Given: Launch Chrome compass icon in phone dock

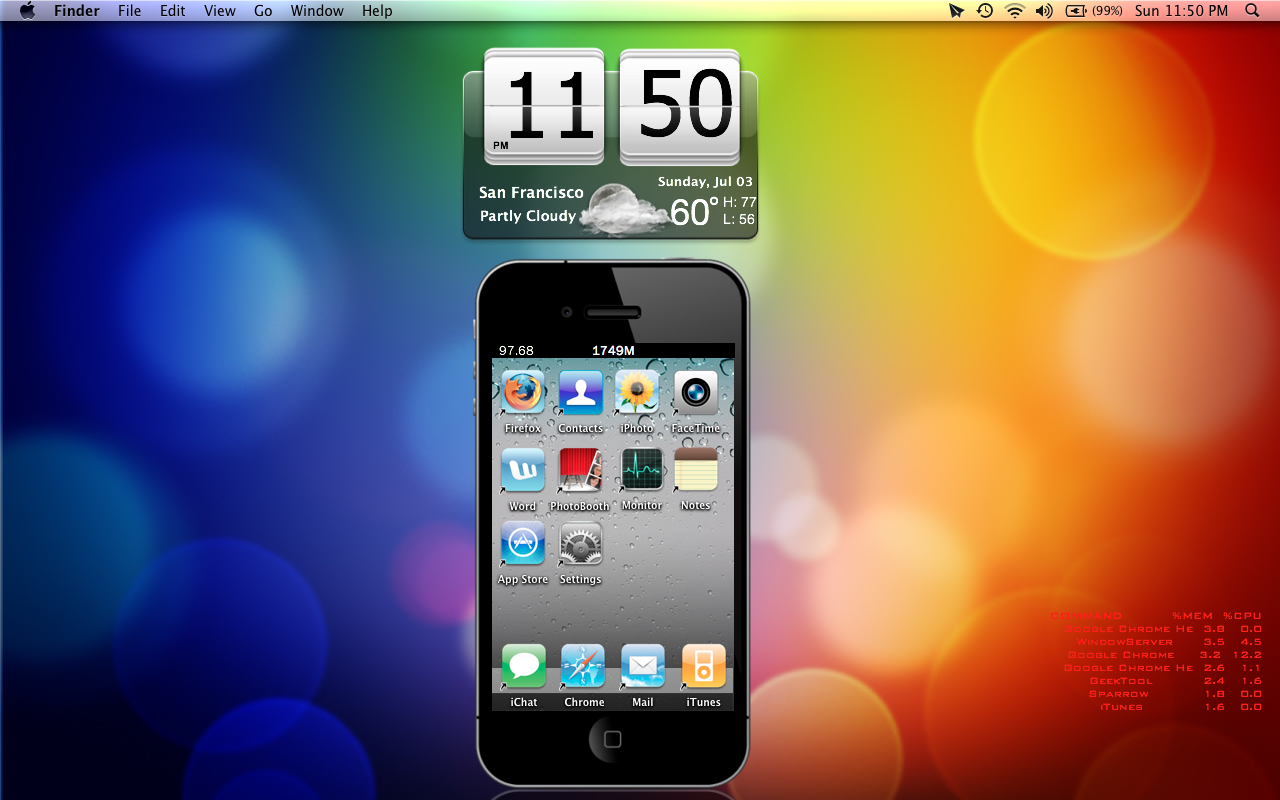Looking at the screenshot, I should (583, 666).
